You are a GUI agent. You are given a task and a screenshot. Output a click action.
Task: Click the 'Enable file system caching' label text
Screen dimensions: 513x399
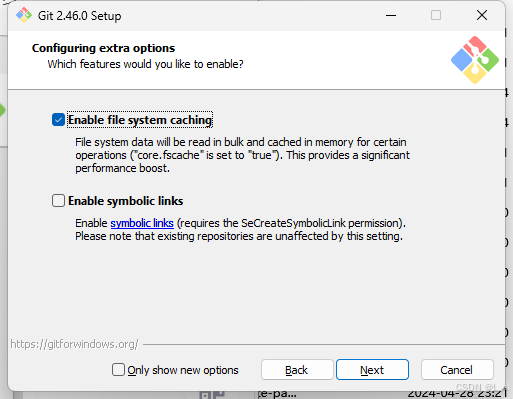coord(140,120)
